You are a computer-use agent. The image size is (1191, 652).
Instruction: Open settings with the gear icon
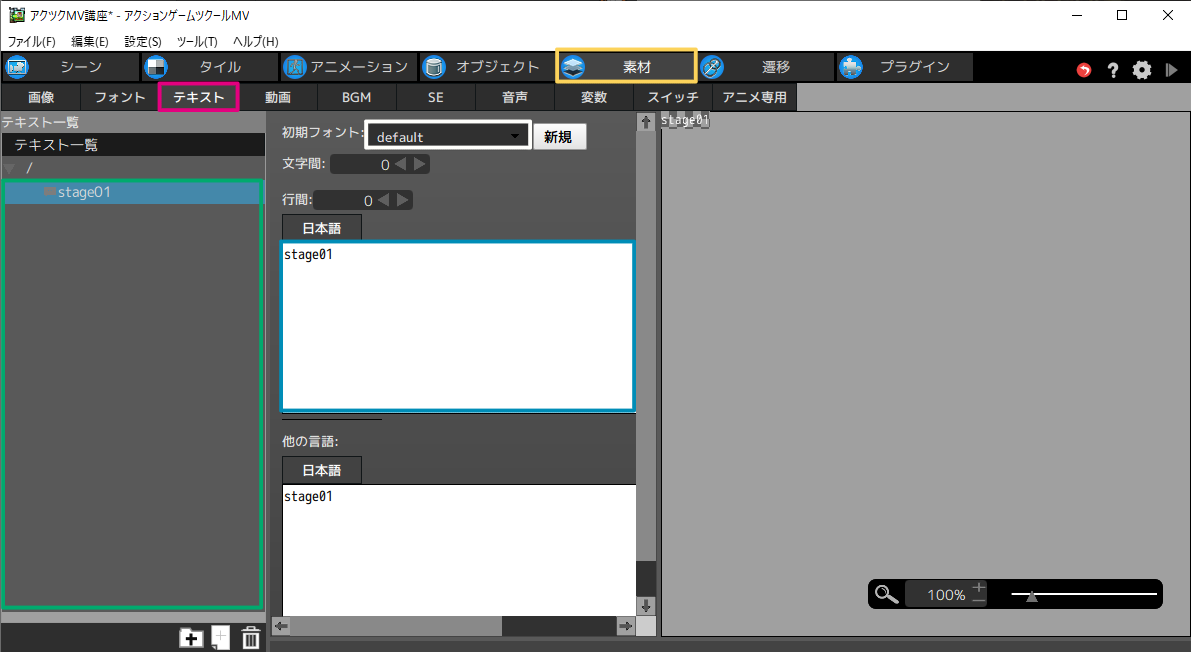pyautogui.click(x=1141, y=70)
